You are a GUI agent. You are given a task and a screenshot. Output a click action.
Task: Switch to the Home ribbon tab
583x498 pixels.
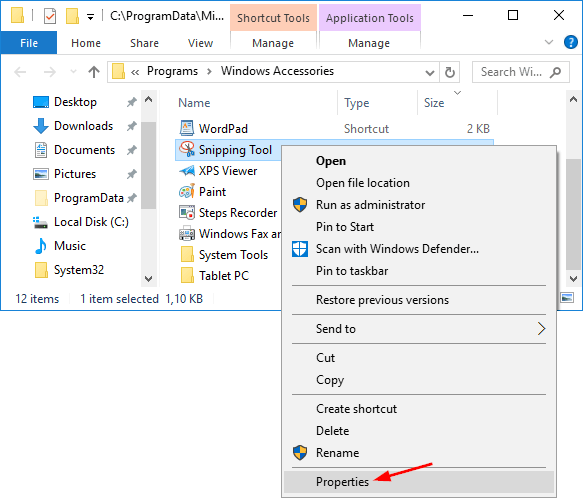click(86, 43)
